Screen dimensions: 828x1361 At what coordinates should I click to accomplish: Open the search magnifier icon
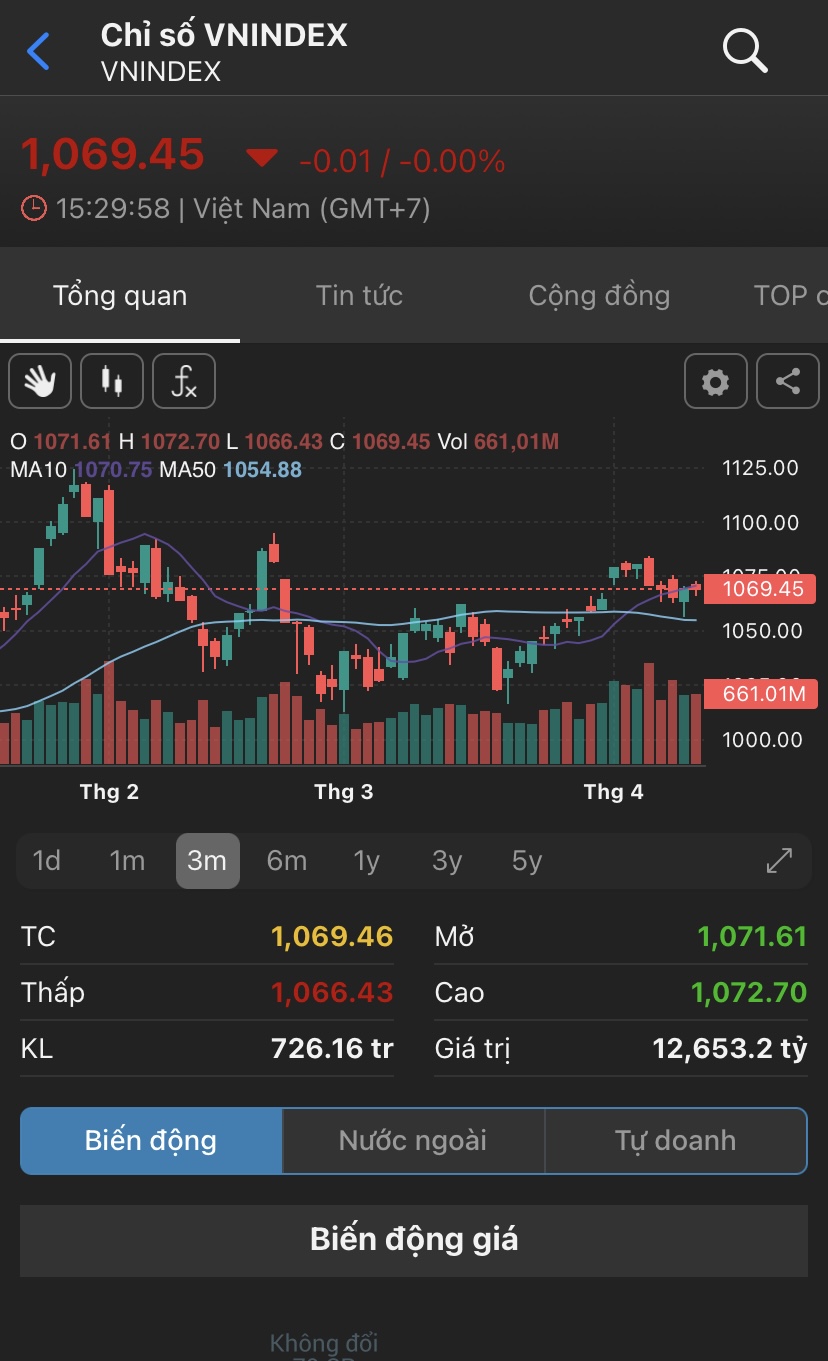[x=745, y=50]
